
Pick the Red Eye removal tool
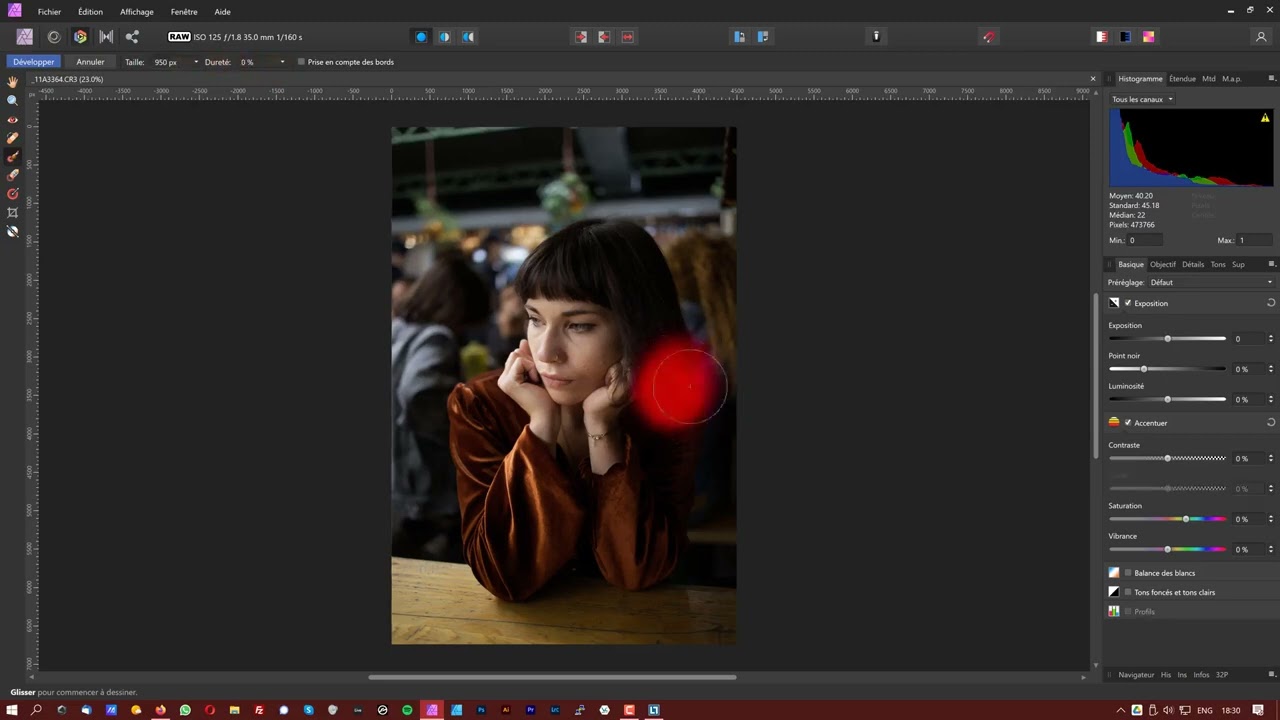[12, 120]
